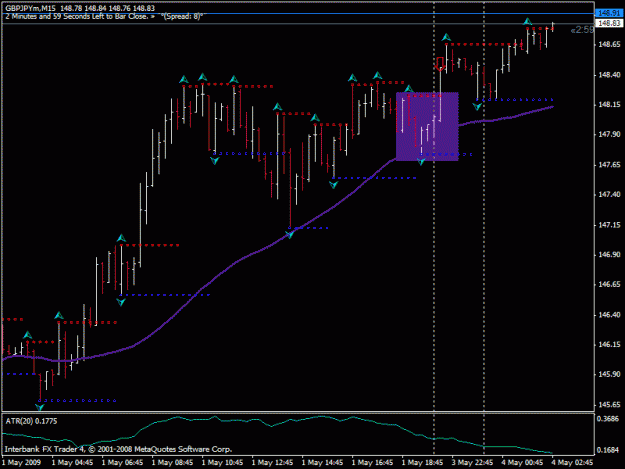Click the '1 May 10:45' time label
Image resolution: width=625 pixels, height=469 pixels.
[x=222, y=463]
